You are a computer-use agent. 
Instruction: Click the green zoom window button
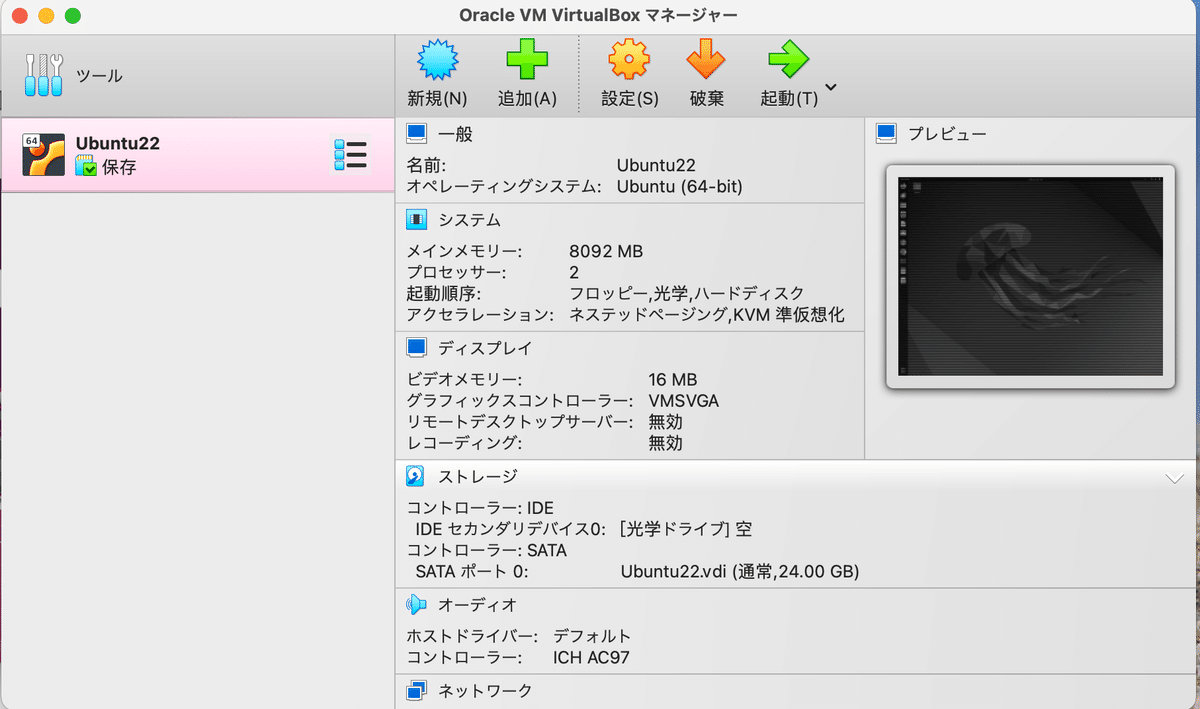[72, 16]
